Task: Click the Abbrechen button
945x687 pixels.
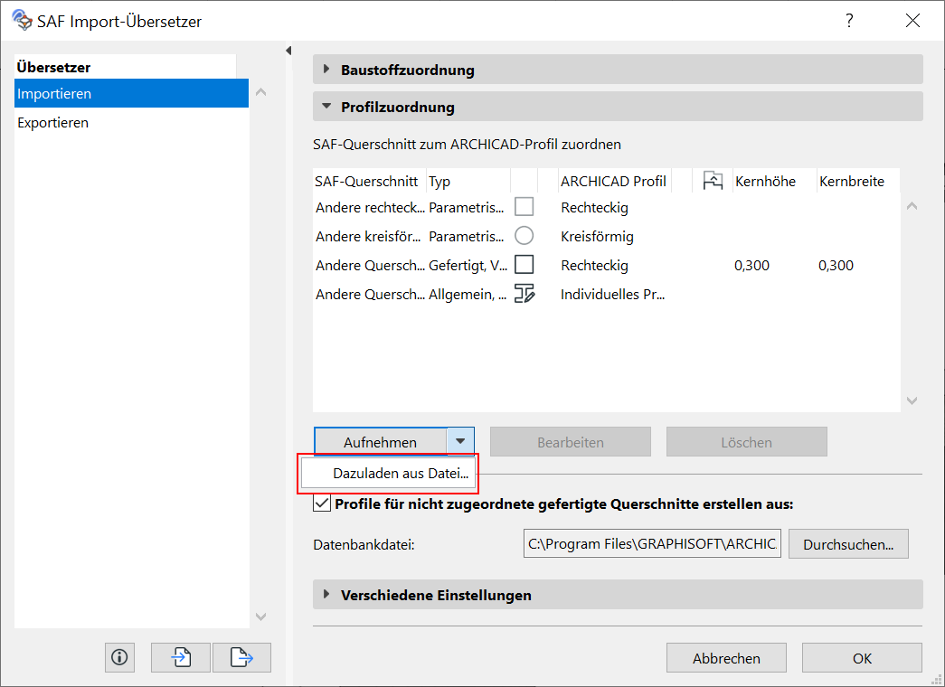Action: 726,658
